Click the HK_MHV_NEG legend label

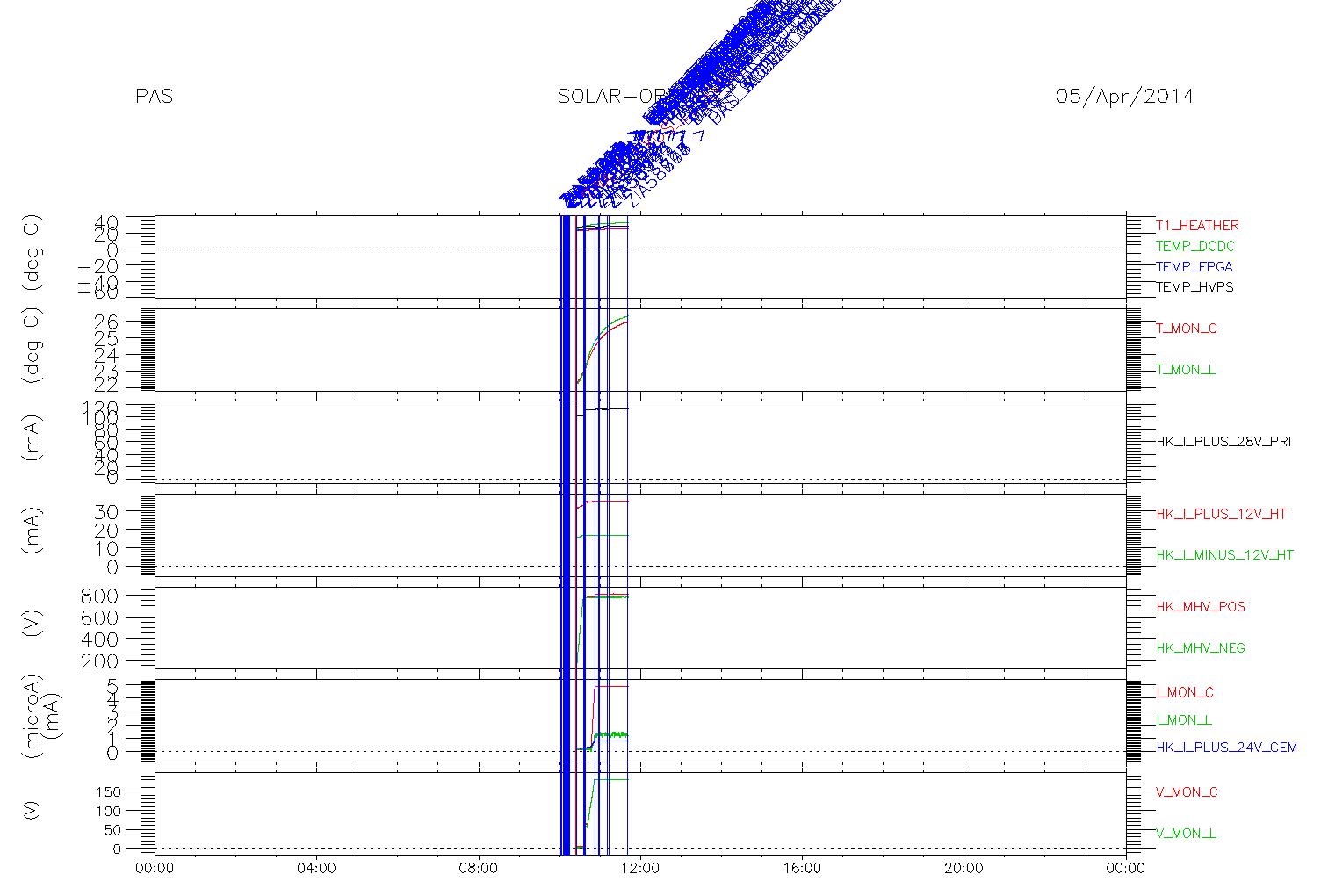point(1201,648)
